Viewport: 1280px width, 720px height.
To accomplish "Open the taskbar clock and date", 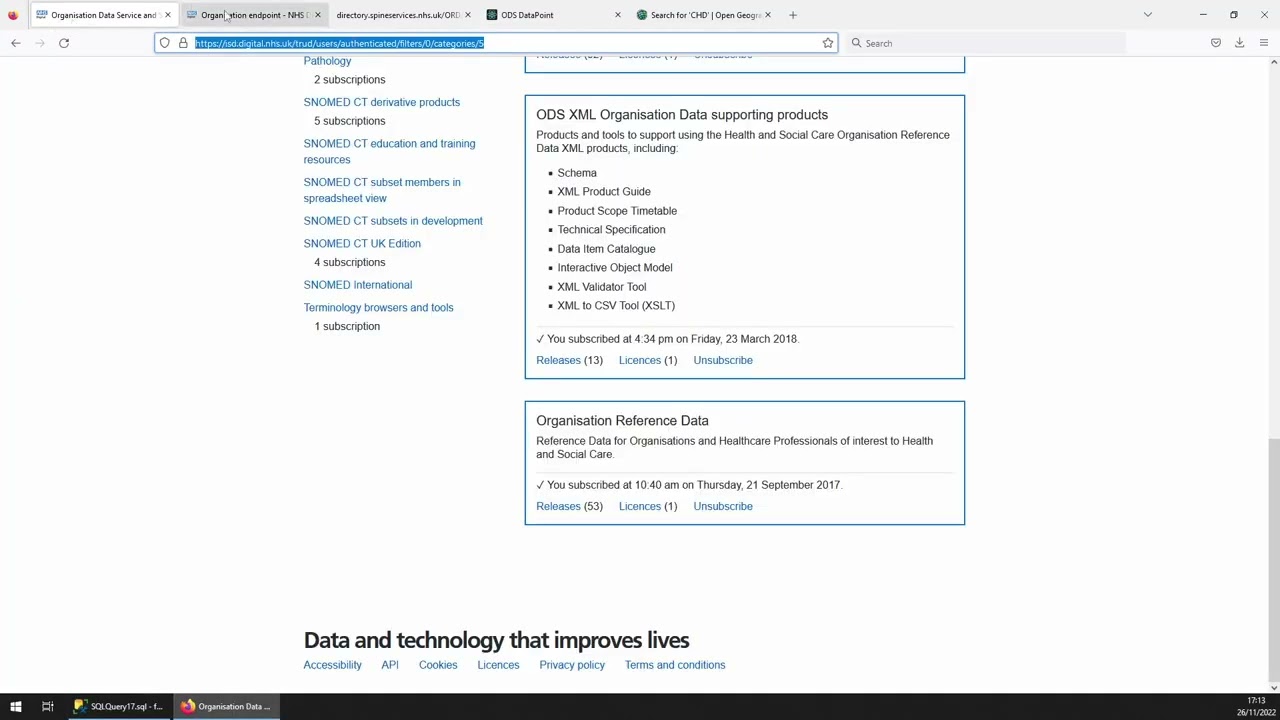I will (x=1256, y=707).
